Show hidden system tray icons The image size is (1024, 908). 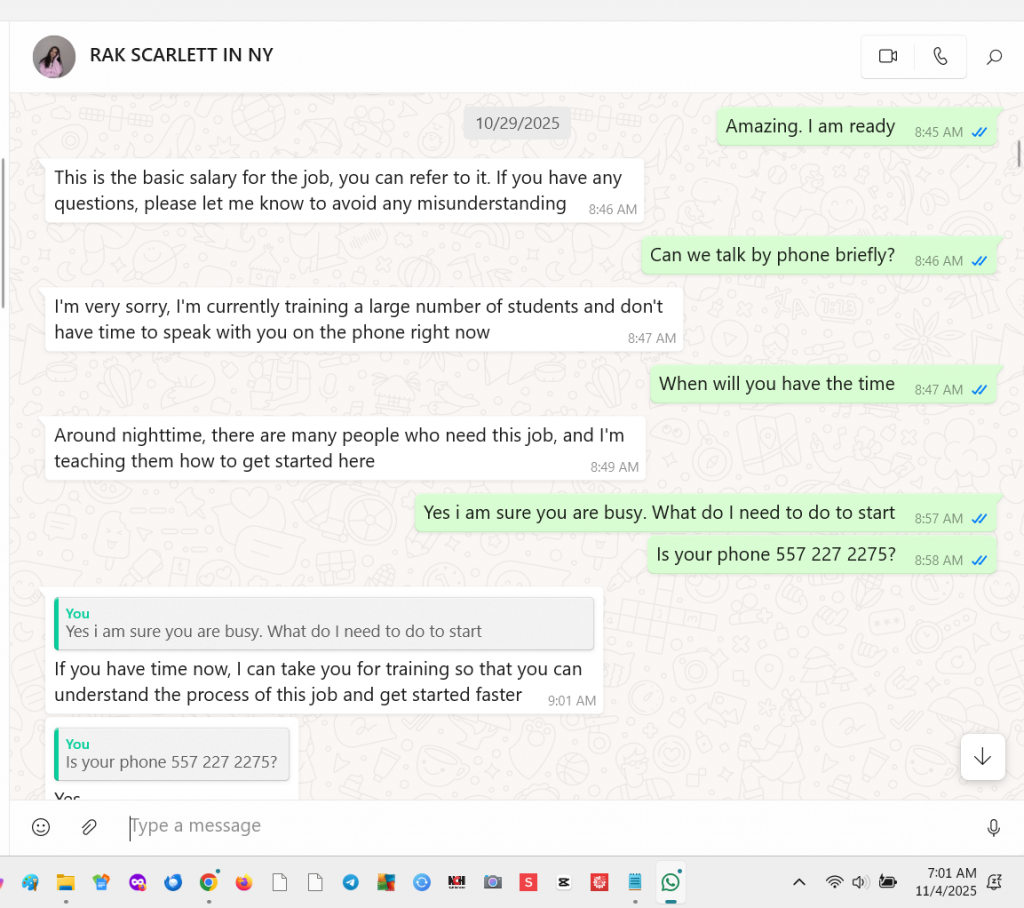click(799, 882)
